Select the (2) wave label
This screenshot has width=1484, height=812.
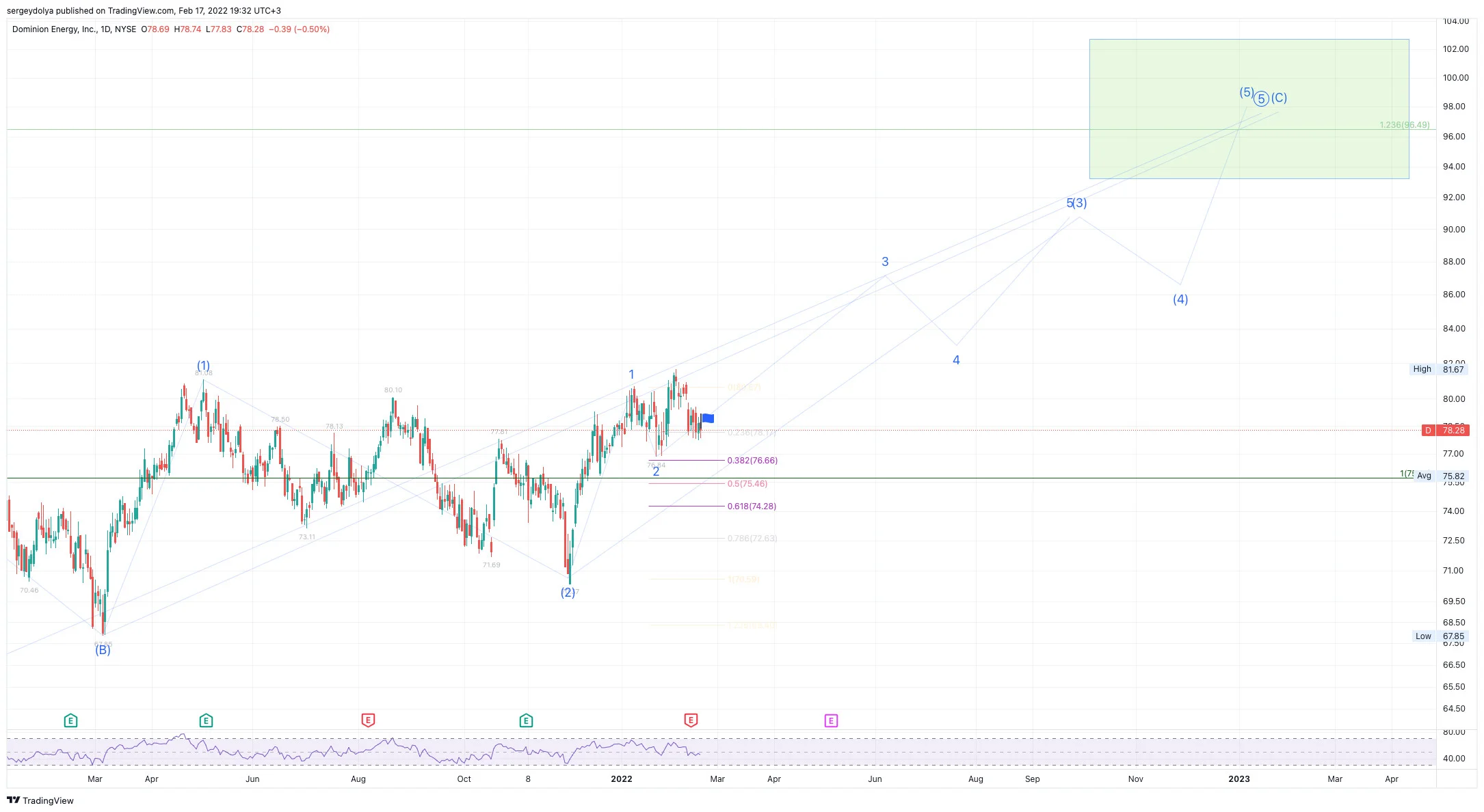coord(568,593)
